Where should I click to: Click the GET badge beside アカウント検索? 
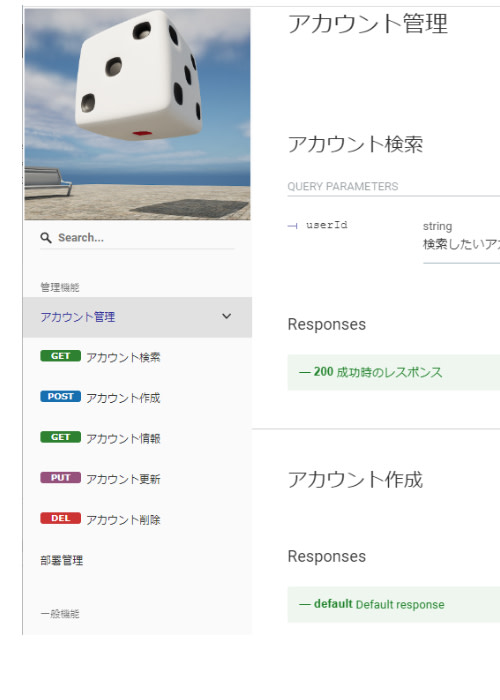coord(60,356)
